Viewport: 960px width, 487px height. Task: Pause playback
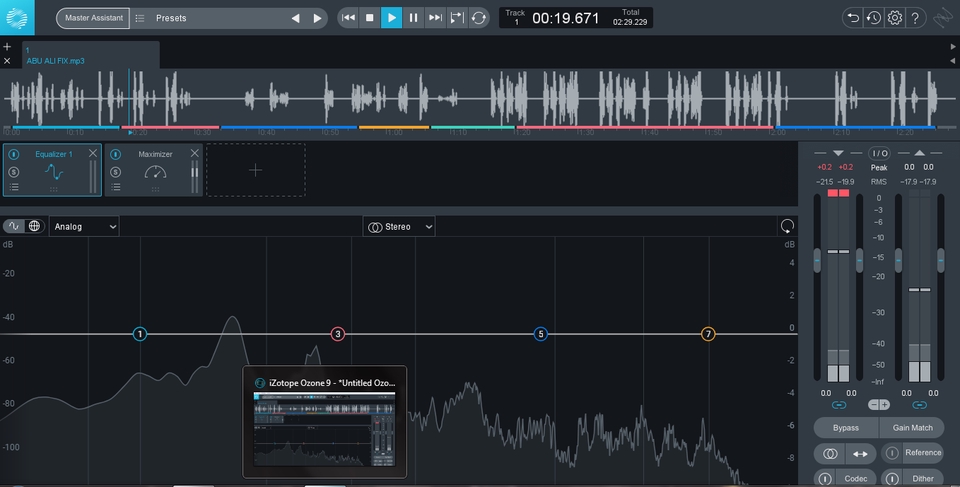(413, 18)
